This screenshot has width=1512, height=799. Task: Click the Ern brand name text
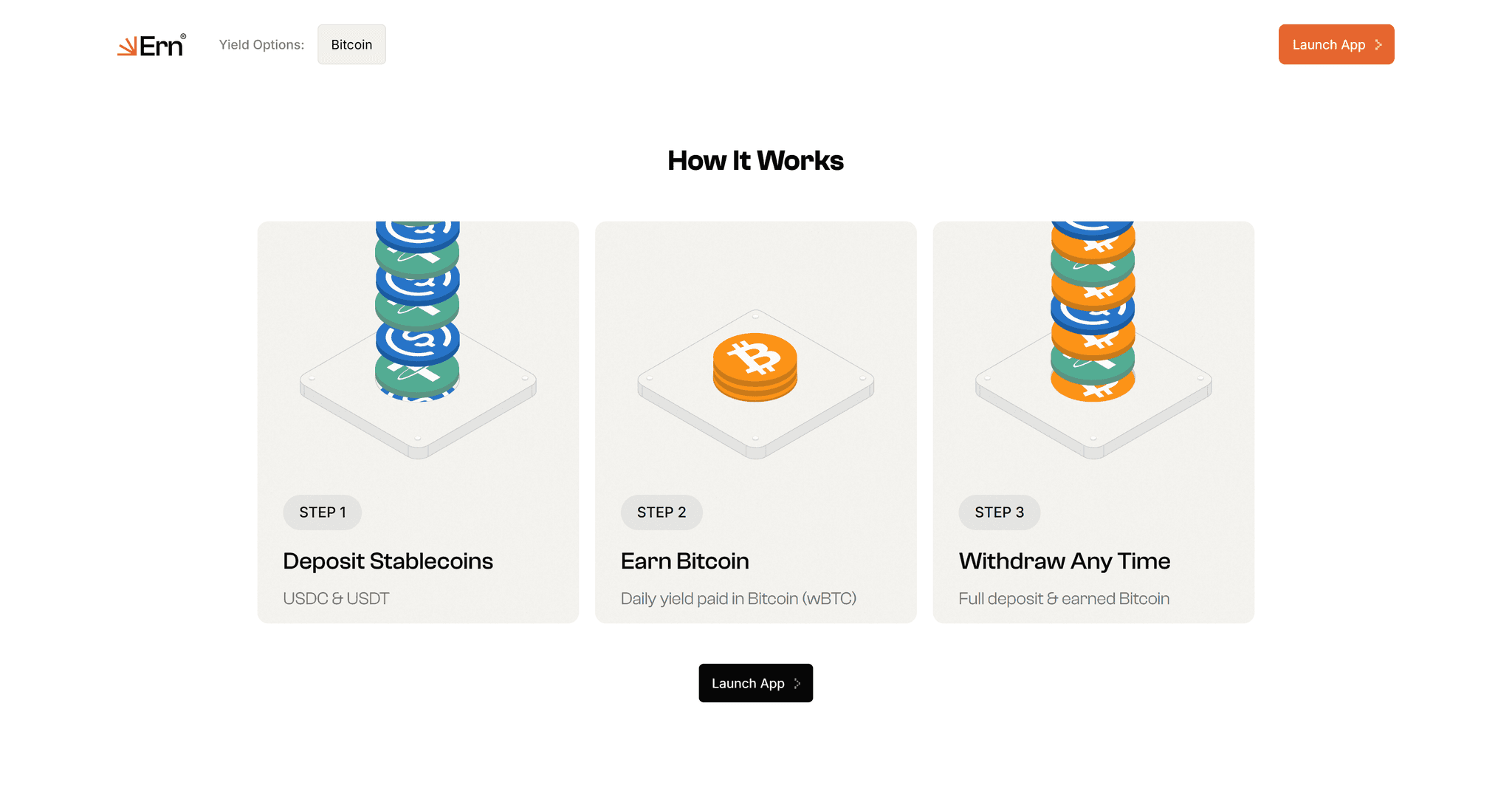(x=161, y=45)
